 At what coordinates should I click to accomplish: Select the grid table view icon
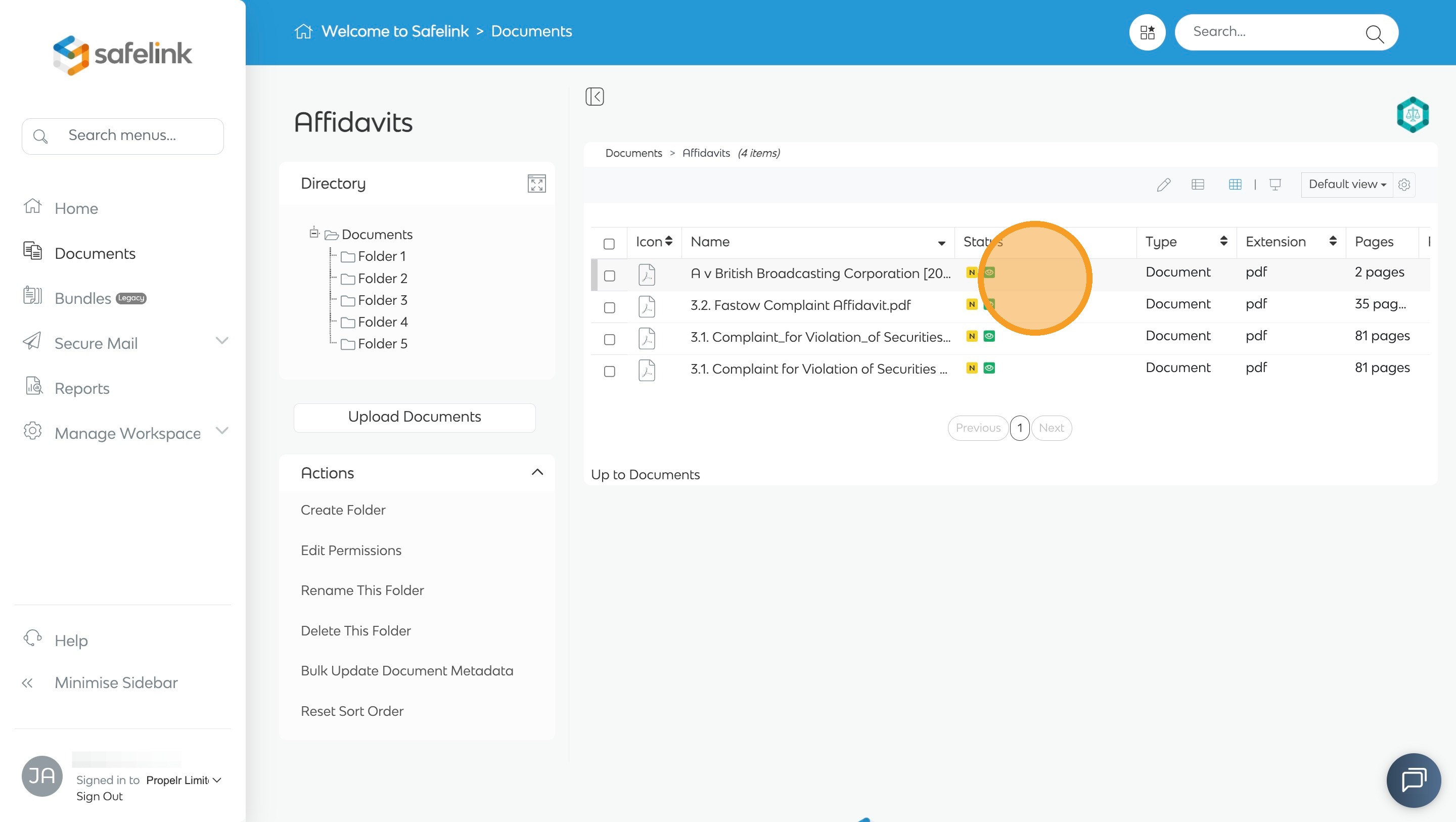[1235, 185]
